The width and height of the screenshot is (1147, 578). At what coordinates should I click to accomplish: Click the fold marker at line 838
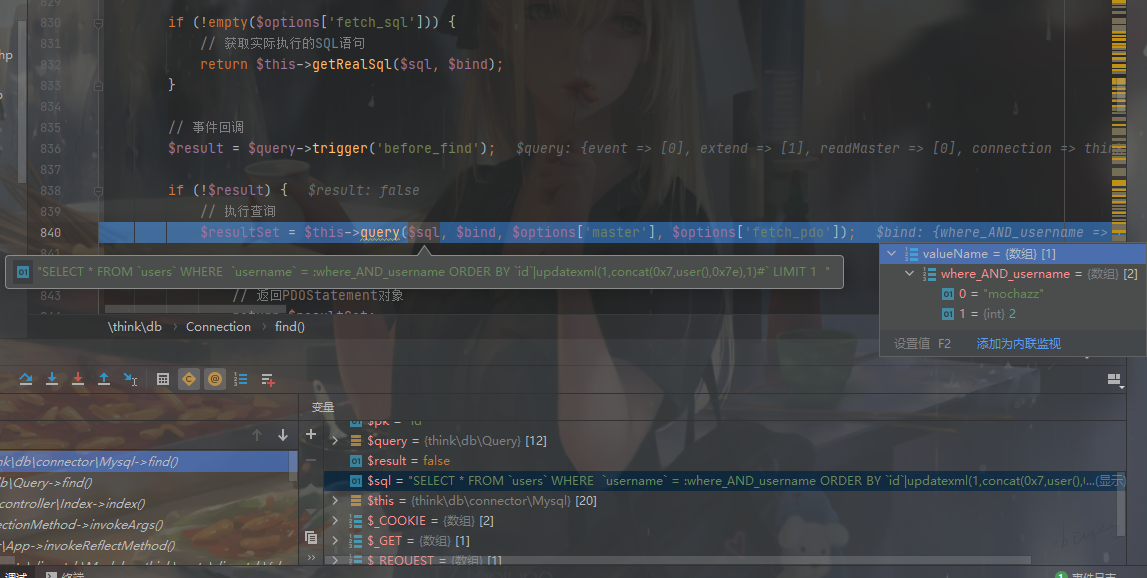98,190
